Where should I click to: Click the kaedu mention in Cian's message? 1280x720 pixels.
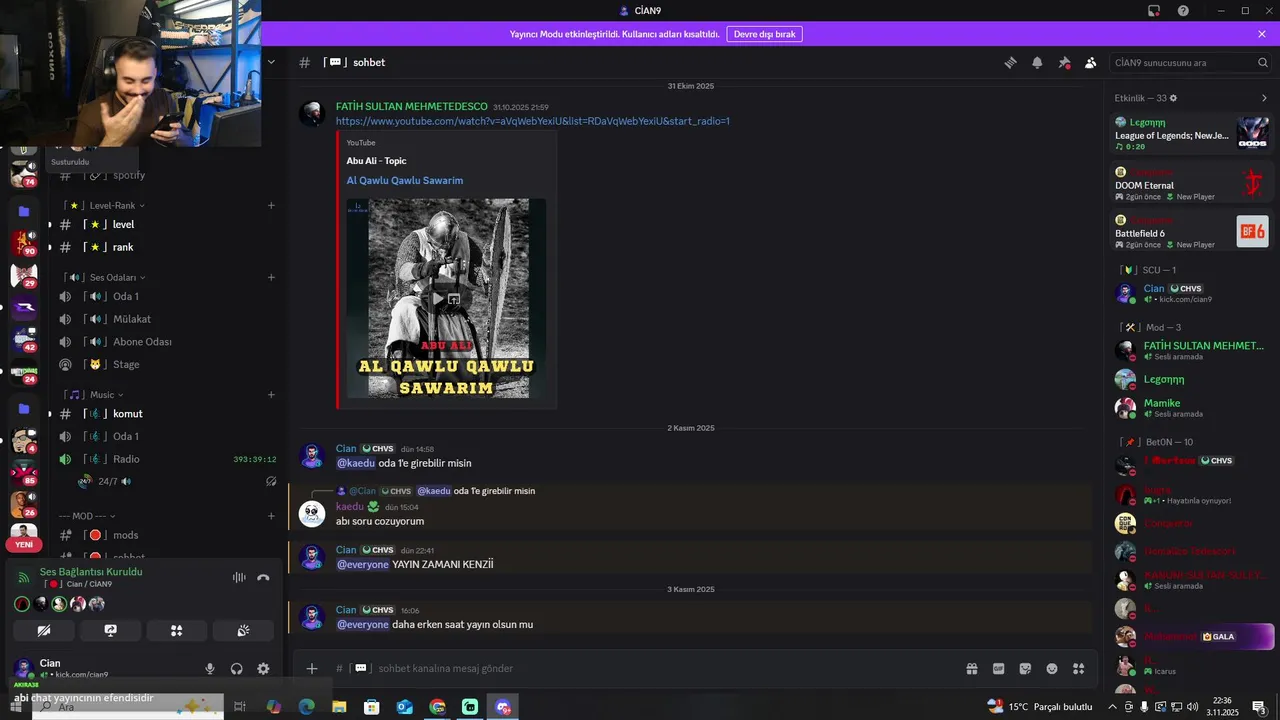click(355, 463)
